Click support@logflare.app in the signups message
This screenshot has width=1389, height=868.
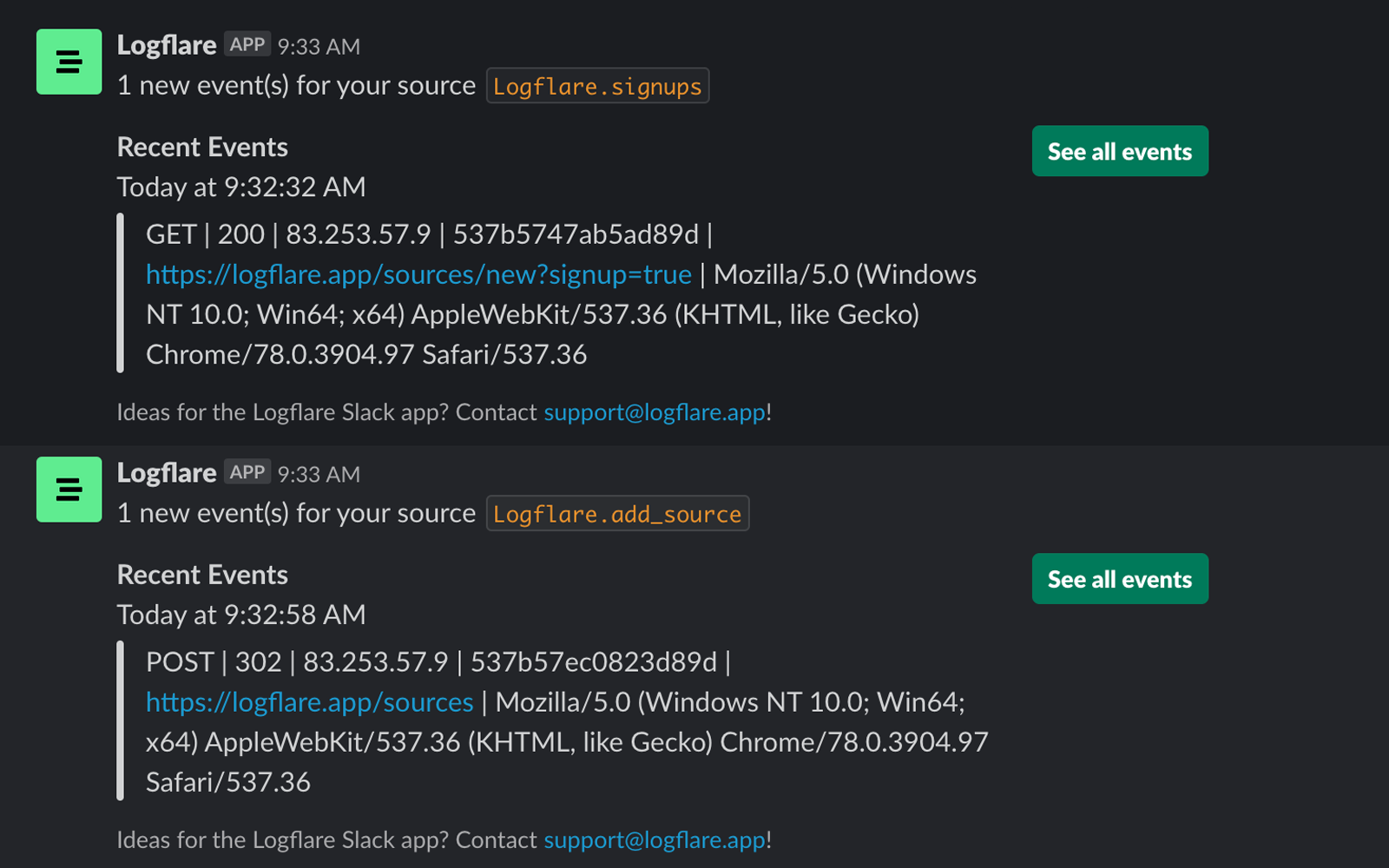click(655, 412)
